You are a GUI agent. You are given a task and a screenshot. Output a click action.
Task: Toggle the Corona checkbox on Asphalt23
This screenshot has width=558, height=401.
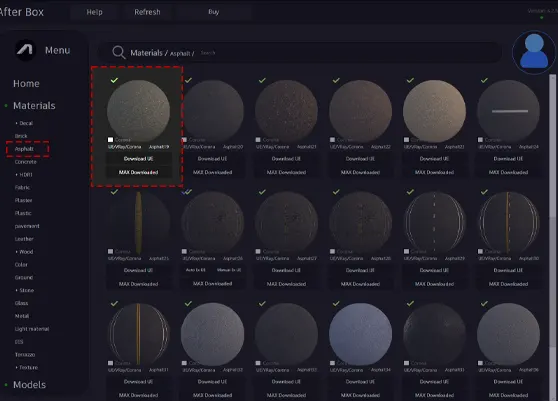[x=406, y=140]
